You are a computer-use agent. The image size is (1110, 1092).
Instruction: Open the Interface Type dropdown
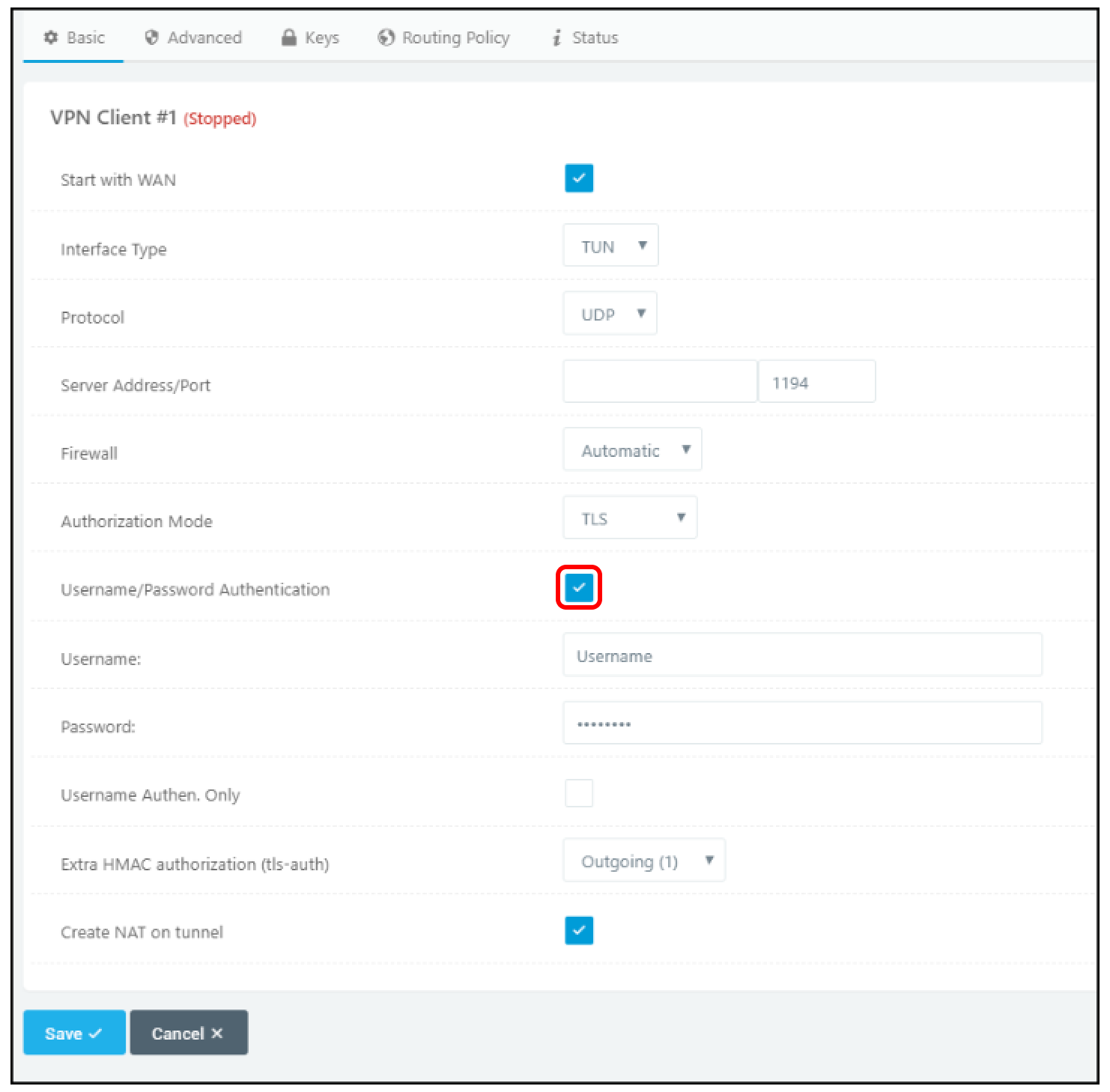coord(610,246)
